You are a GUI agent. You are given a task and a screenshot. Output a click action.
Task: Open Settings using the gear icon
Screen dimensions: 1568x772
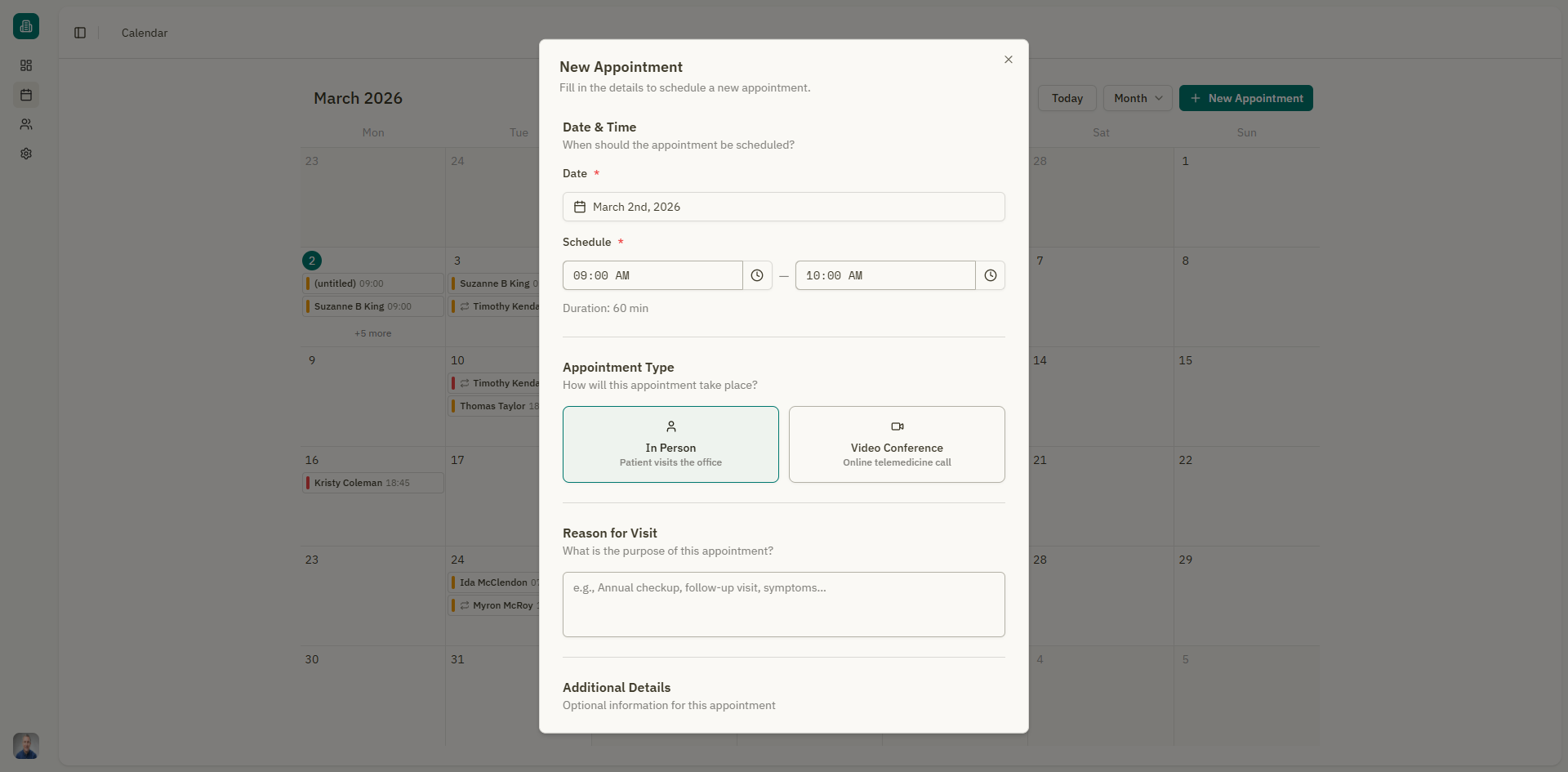pos(26,154)
